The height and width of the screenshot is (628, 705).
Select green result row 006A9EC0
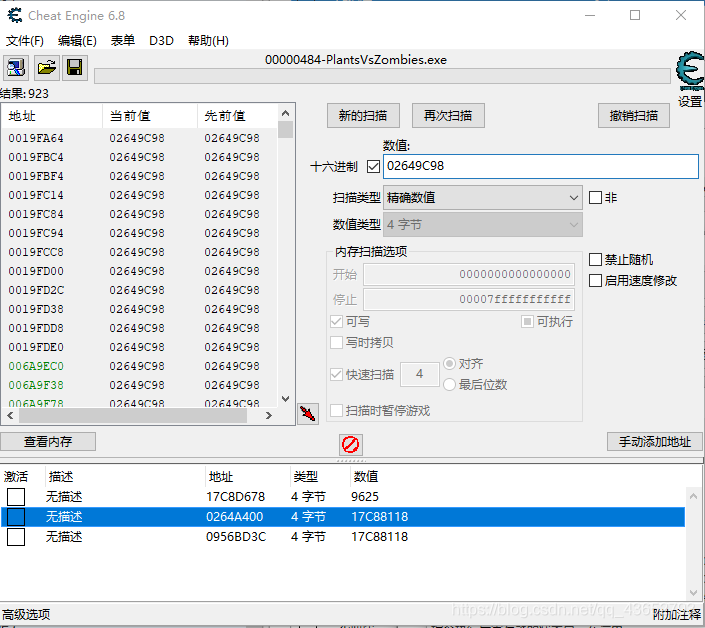coord(139,366)
